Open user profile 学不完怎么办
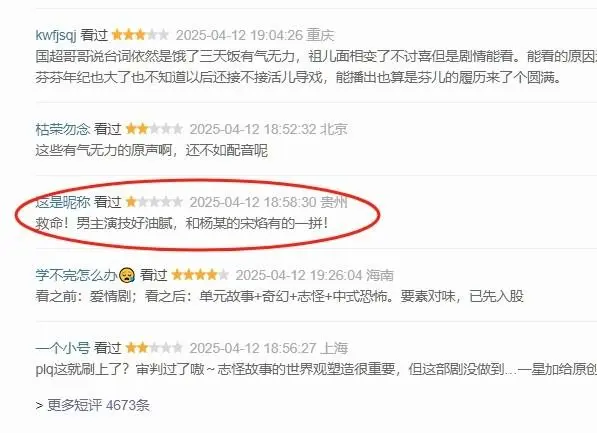This screenshot has height=433, width=597. coord(76,275)
